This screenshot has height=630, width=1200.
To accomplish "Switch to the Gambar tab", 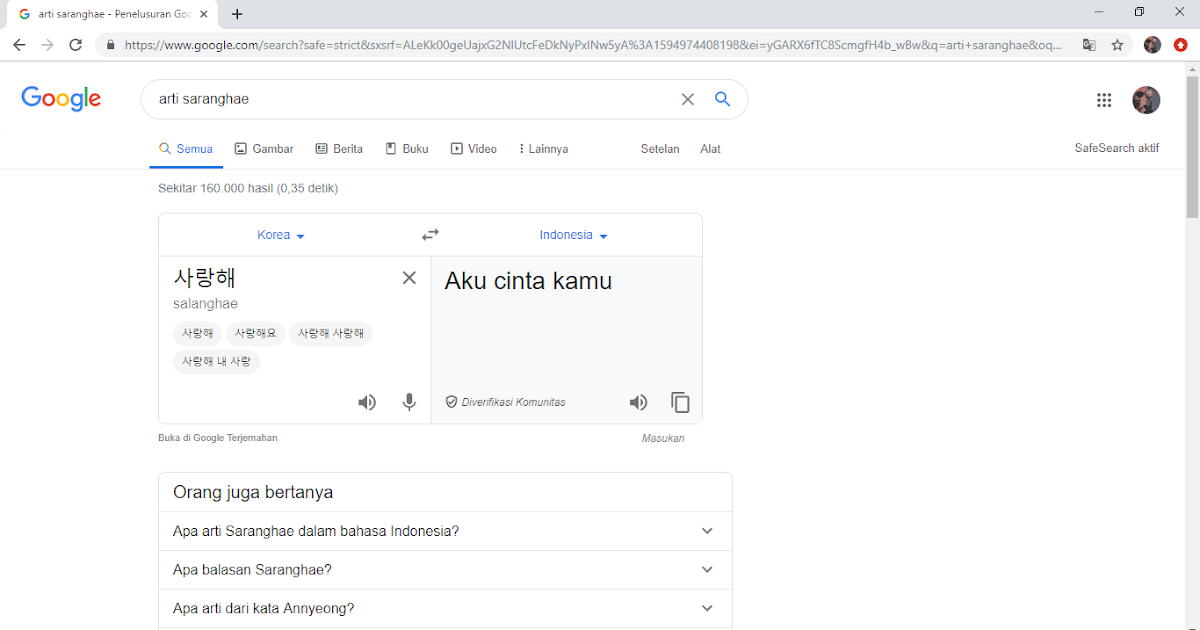I will 264,149.
